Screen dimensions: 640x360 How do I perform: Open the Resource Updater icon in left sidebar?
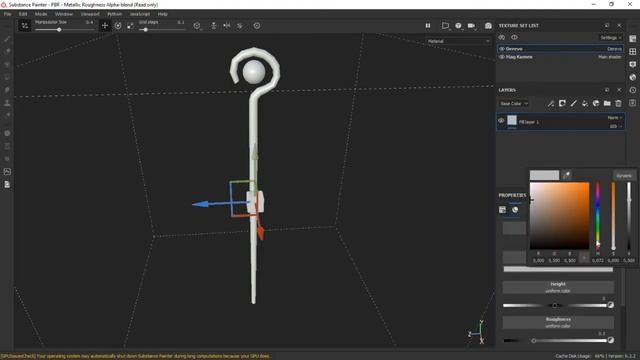point(7,171)
